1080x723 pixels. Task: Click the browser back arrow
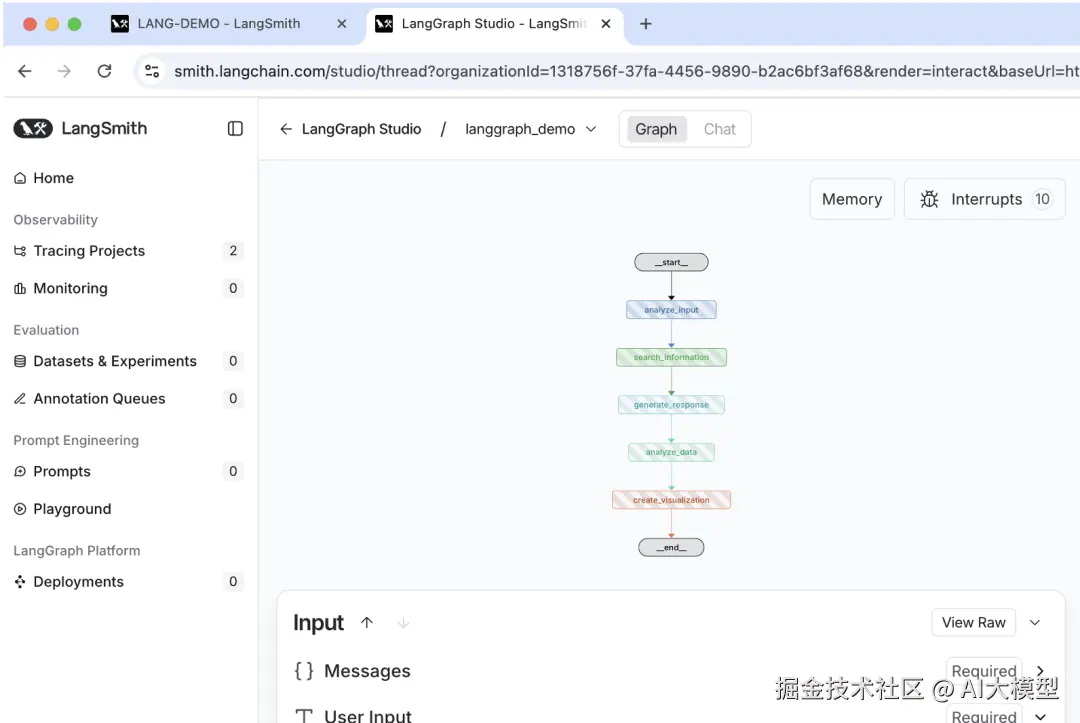pyautogui.click(x=25, y=71)
